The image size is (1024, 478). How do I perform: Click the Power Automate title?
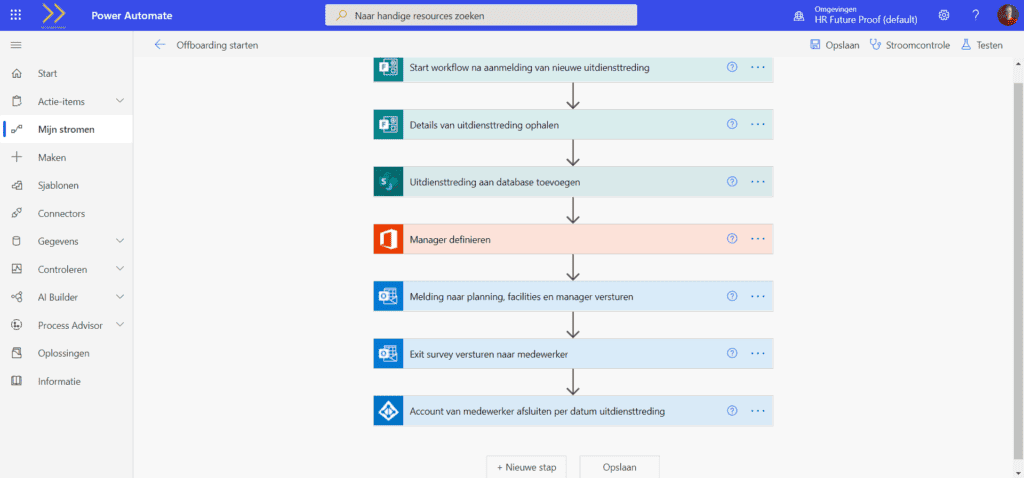click(x=132, y=15)
